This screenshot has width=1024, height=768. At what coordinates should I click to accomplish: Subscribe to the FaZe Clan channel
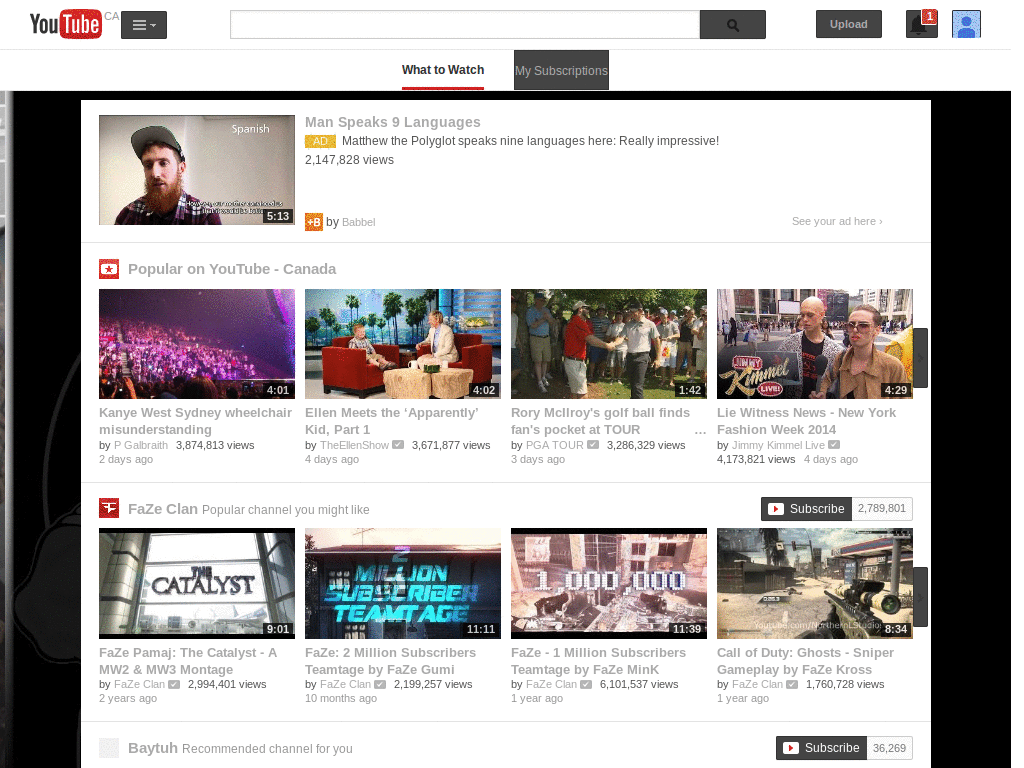click(x=807, y=509)
